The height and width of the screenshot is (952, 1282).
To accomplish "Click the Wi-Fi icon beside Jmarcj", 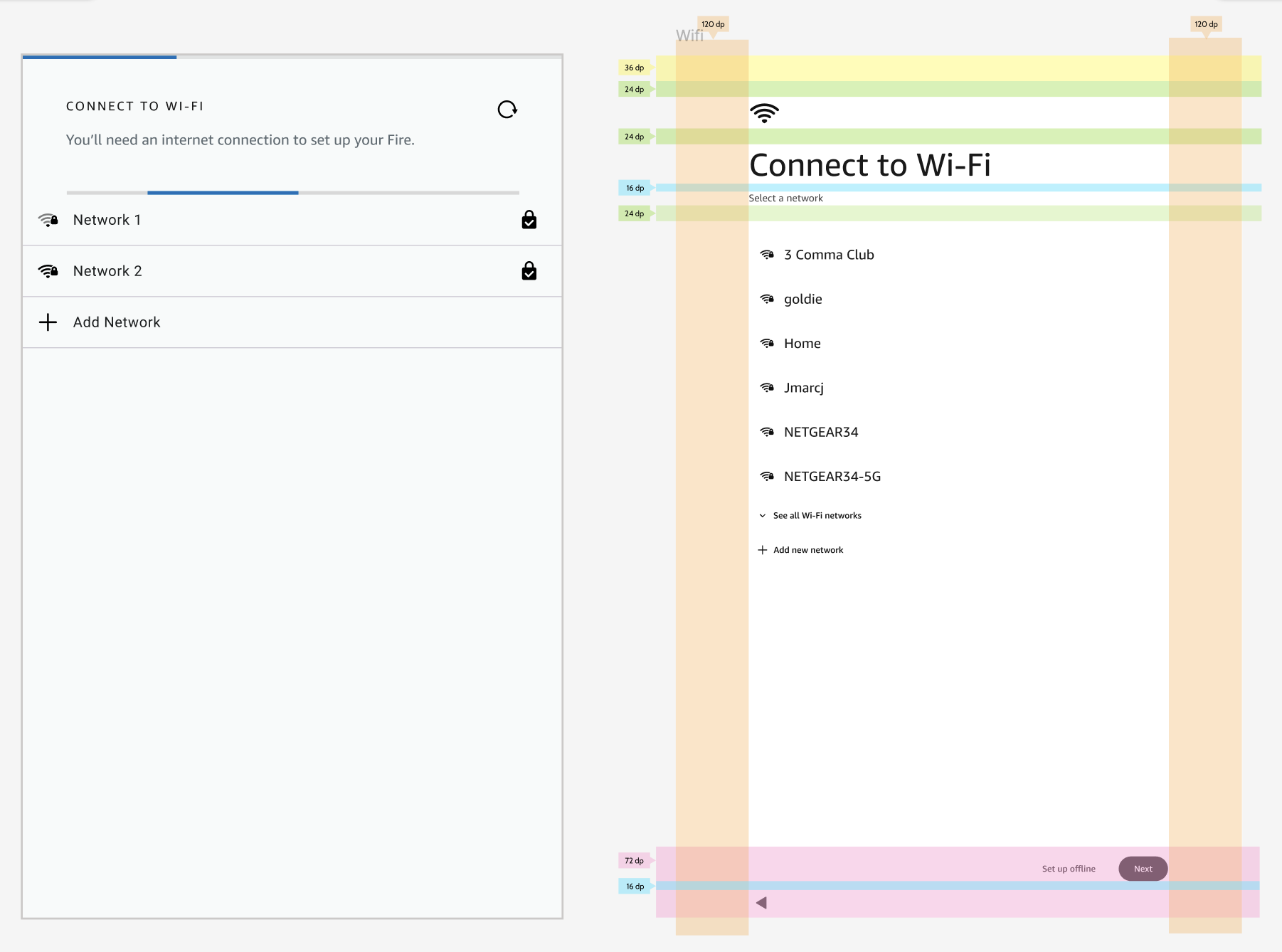I will pos(767,388).
